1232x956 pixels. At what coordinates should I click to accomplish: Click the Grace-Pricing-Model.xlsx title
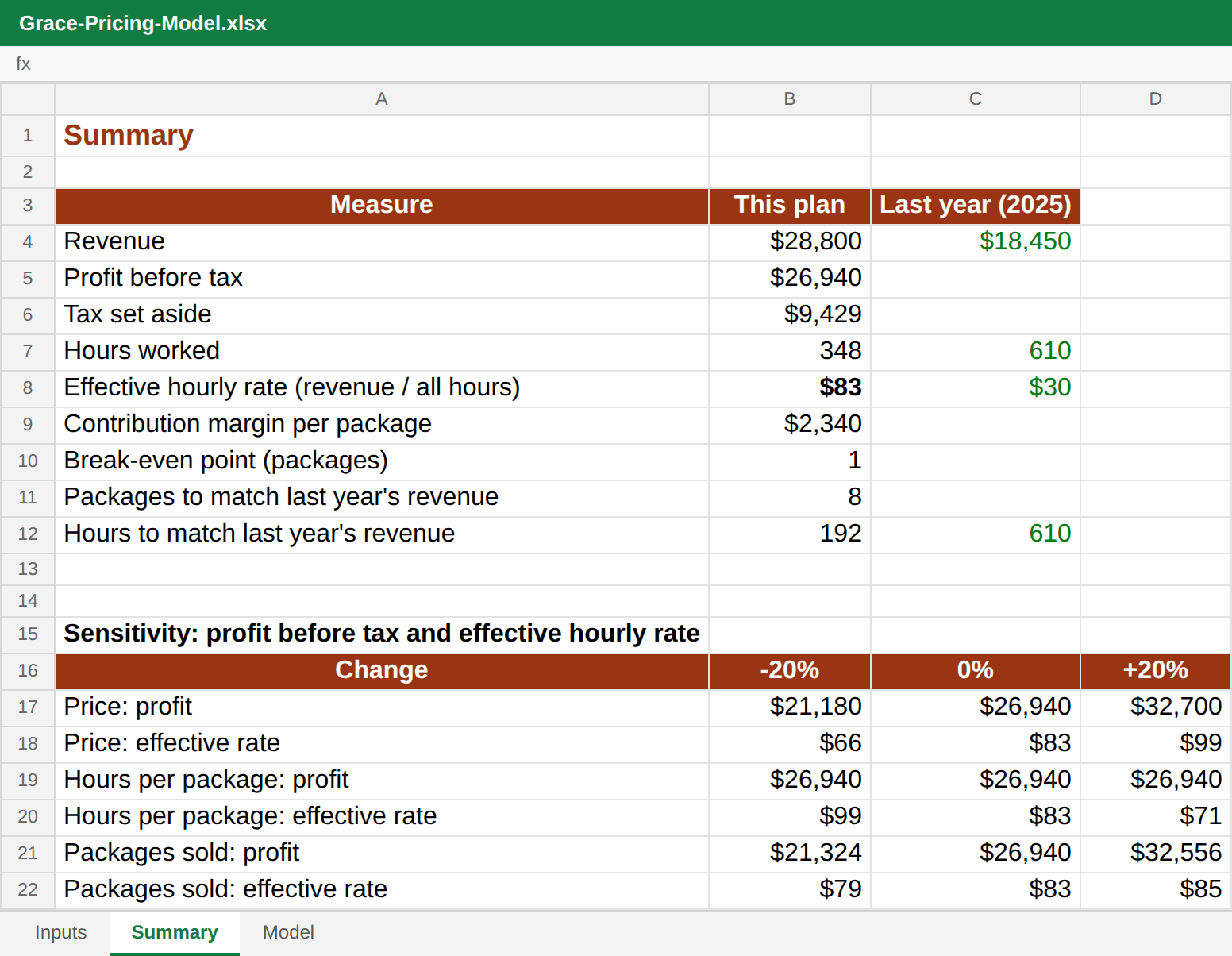(x=143, y=23)
